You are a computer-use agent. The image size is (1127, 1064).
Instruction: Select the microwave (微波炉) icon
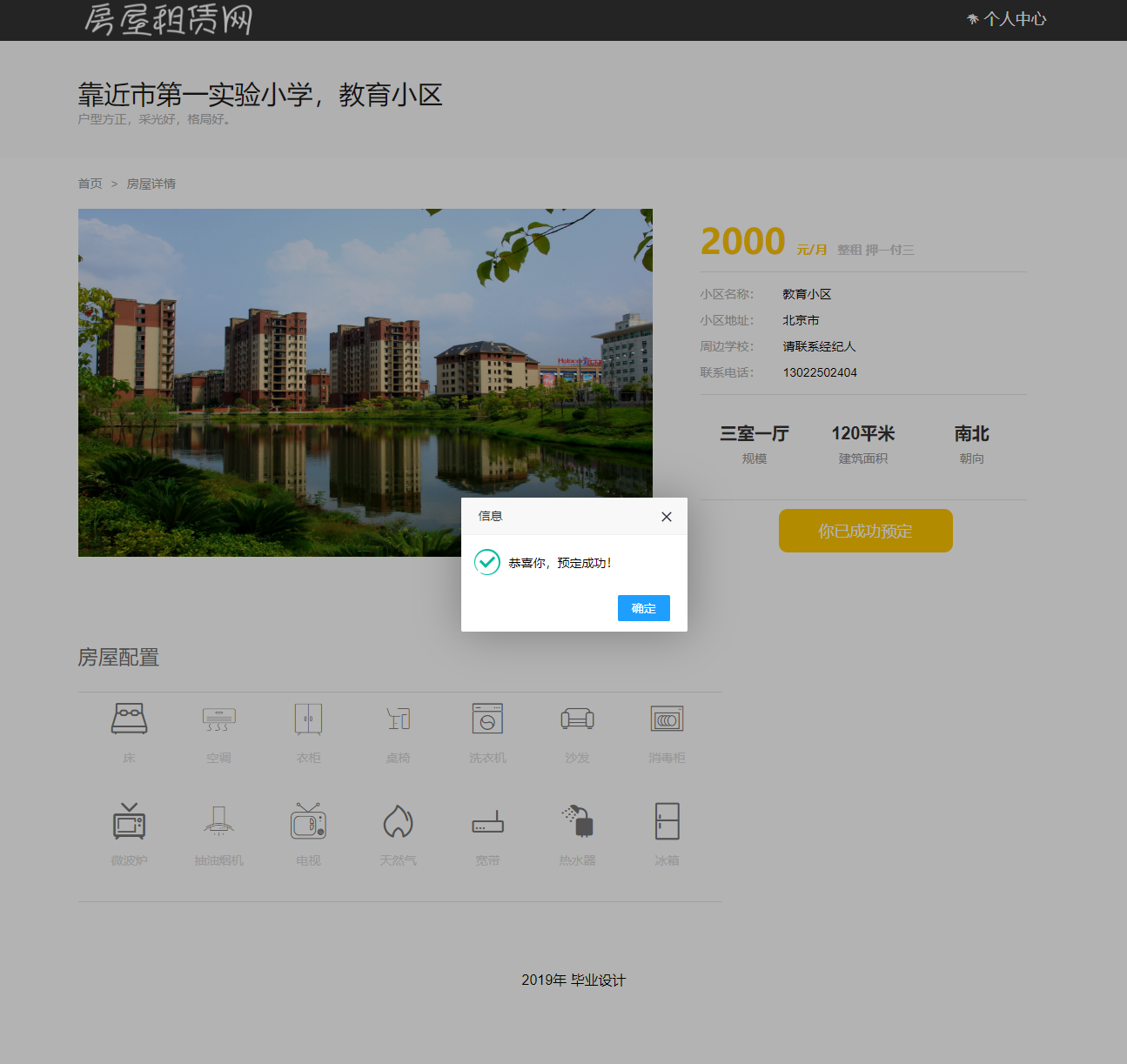[x=129, y=821]
